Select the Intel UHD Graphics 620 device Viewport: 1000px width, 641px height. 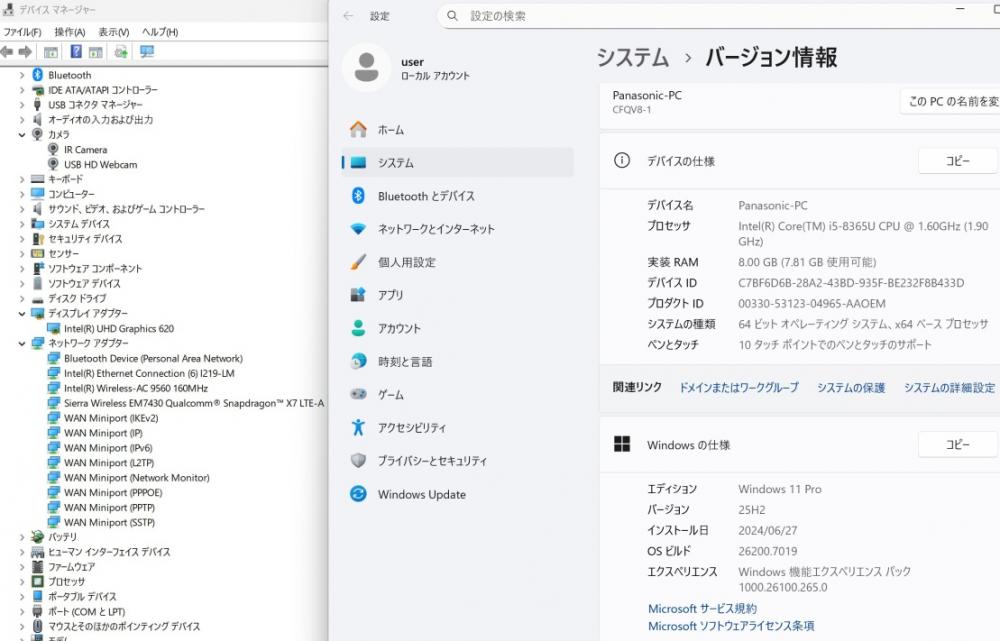point(118,328)
